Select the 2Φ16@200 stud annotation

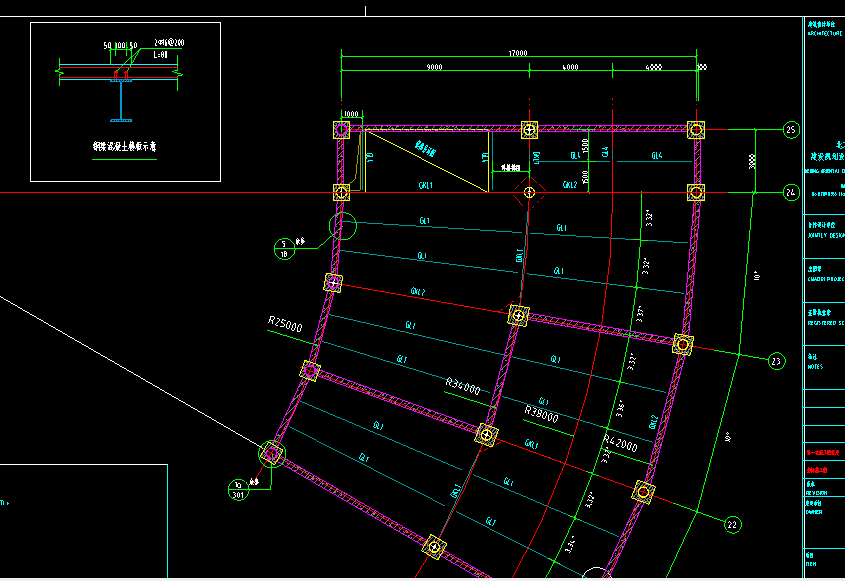(169, 43)
